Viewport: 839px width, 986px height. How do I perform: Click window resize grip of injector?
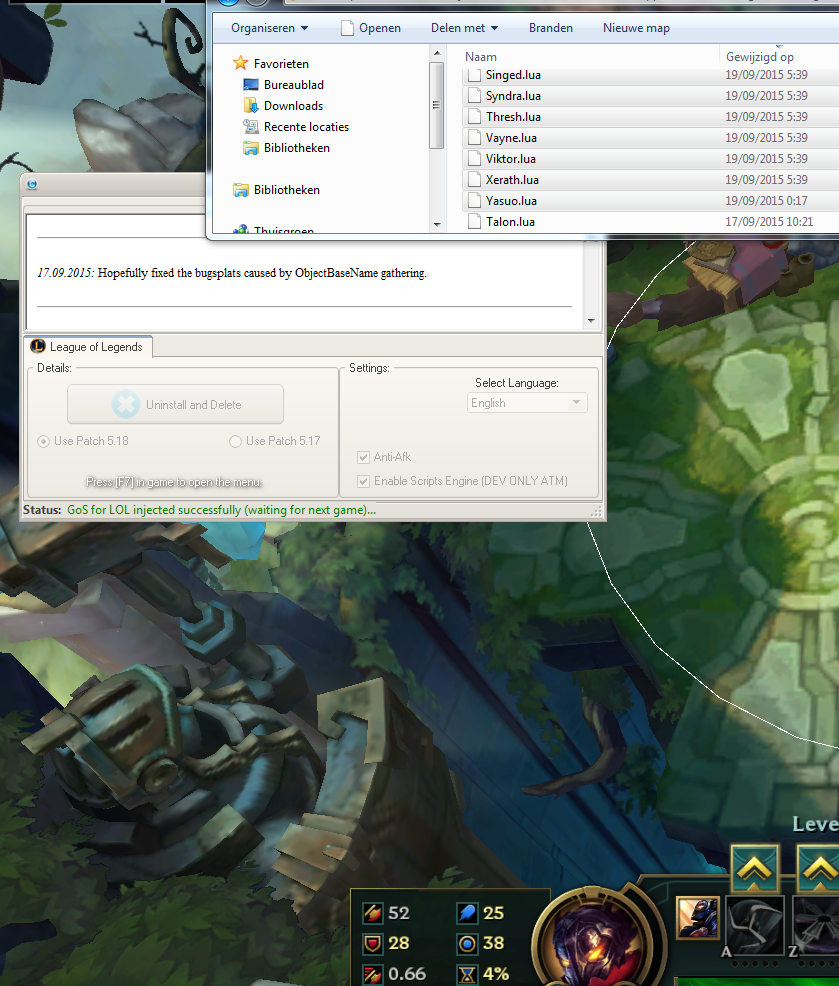[596, 512]
